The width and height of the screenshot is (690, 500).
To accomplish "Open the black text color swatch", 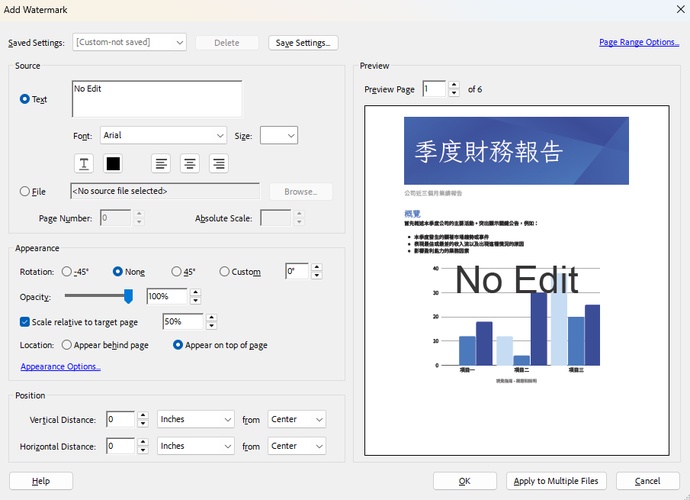I will [113, 163].
